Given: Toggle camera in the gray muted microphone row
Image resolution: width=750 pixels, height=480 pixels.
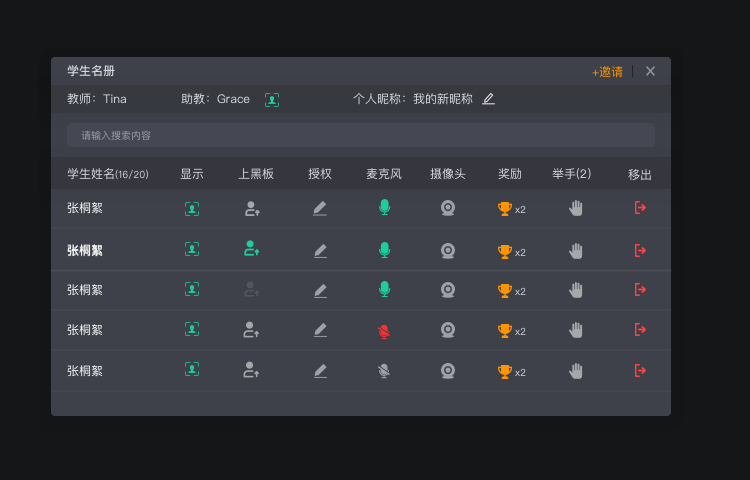Looking at the screenshot, I should point(448,371).
